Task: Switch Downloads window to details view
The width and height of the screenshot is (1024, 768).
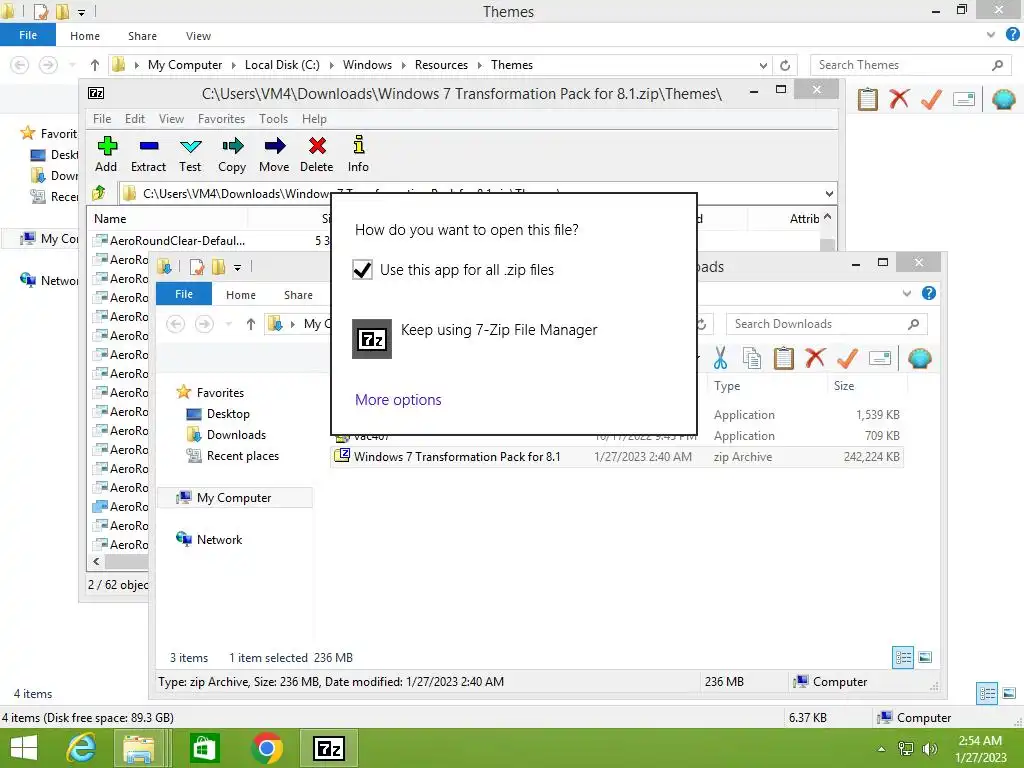Action: (x=903, y=657)
